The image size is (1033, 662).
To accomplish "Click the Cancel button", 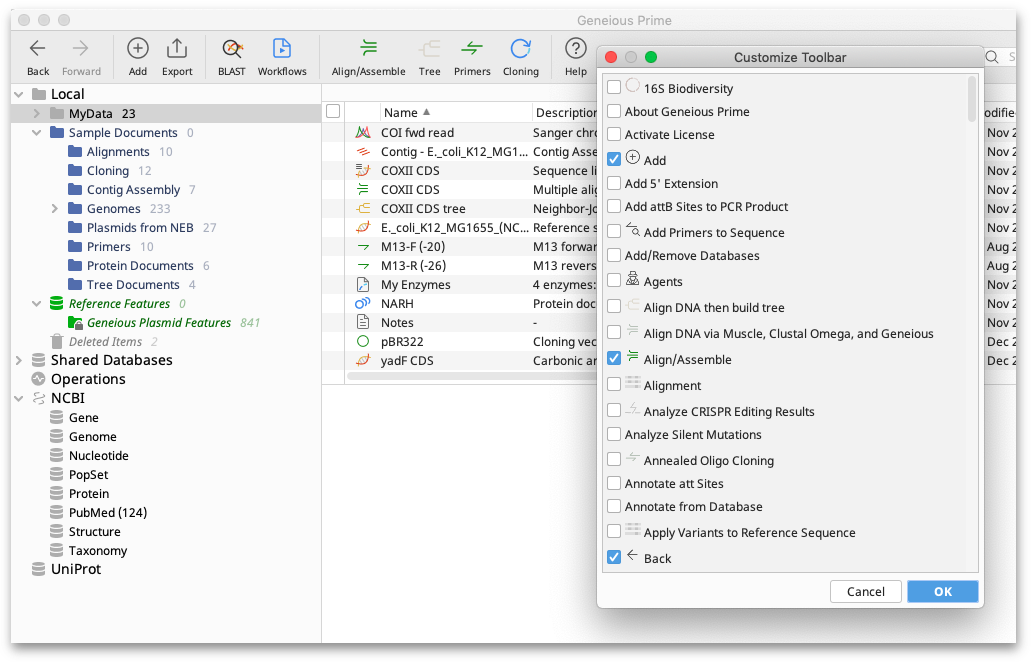I will (x=865, y=592).
